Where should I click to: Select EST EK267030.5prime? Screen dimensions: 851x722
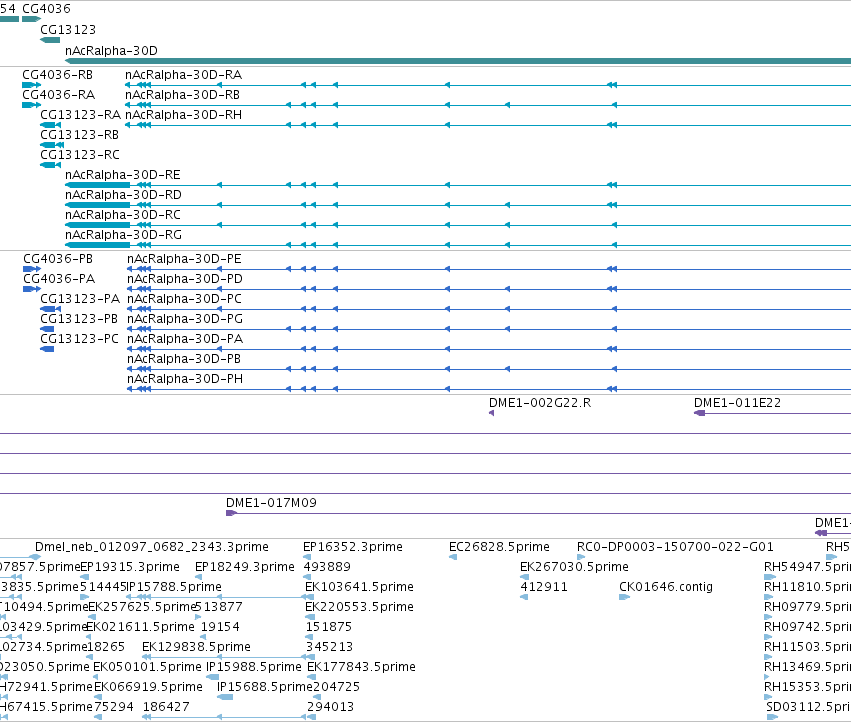coord(574,567)
